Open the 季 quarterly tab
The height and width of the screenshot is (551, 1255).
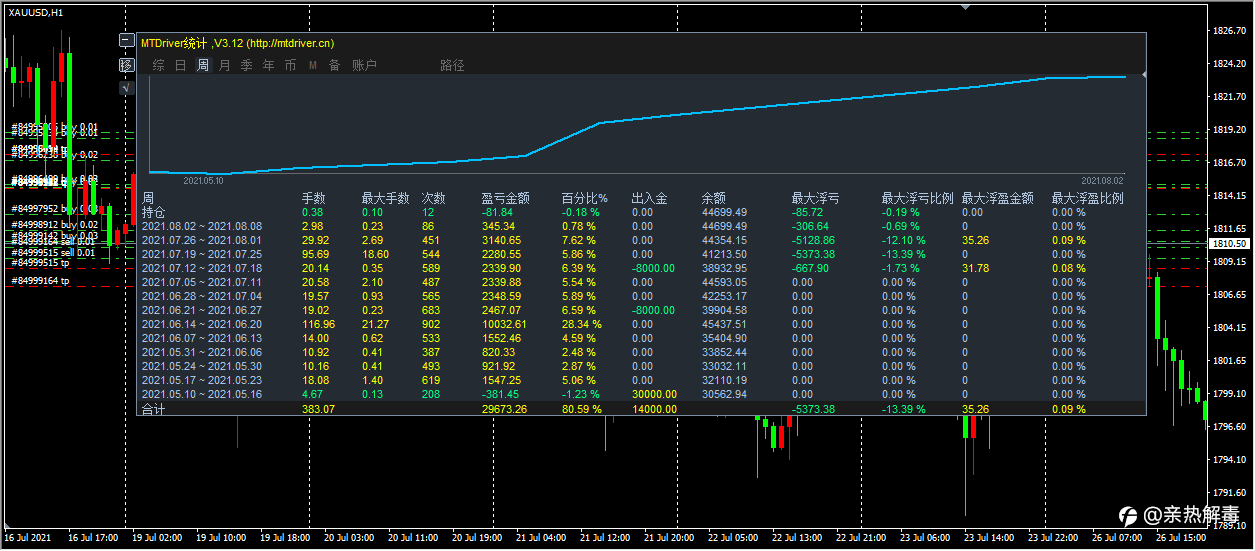(247, 65)
